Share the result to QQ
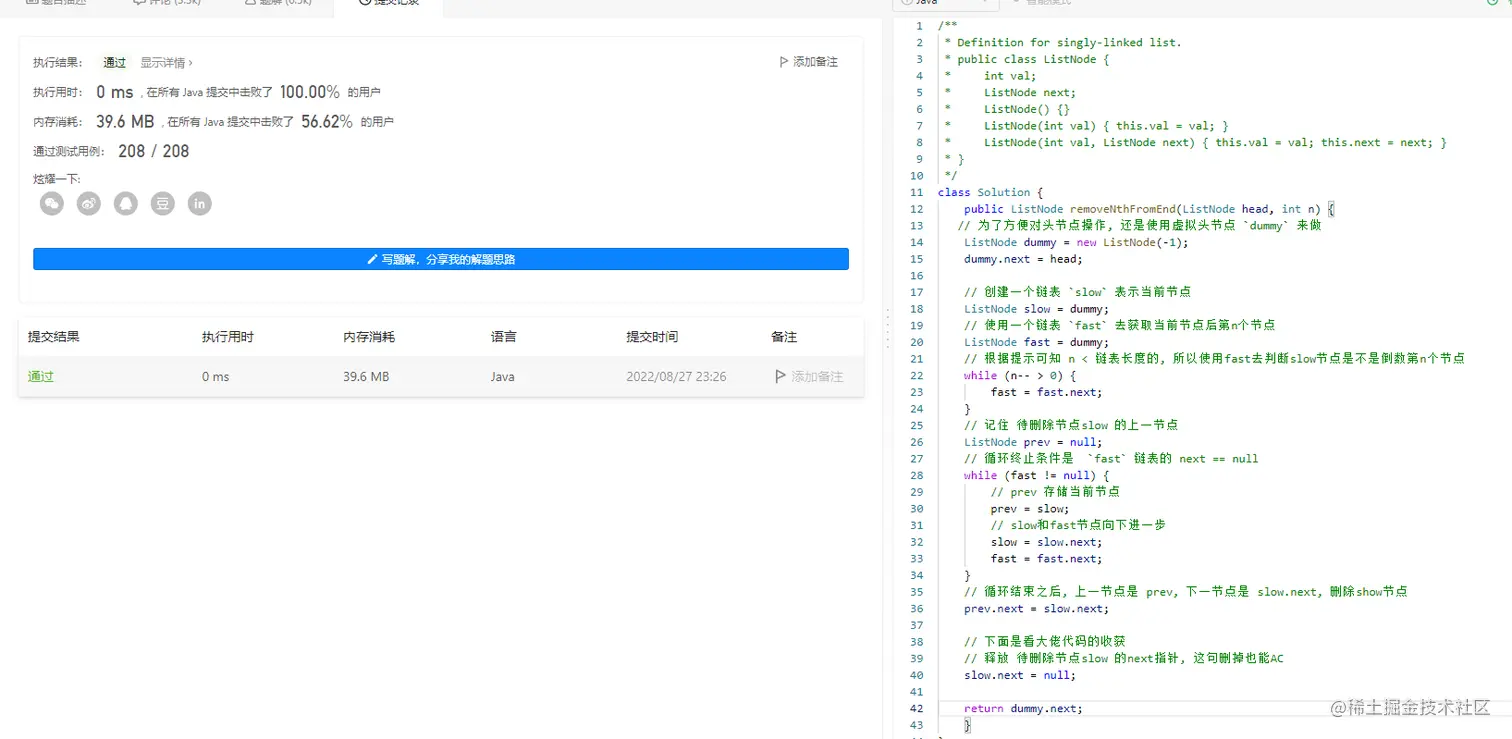Viewport: 1512px width, 739px height. click(x=126, y=204)
